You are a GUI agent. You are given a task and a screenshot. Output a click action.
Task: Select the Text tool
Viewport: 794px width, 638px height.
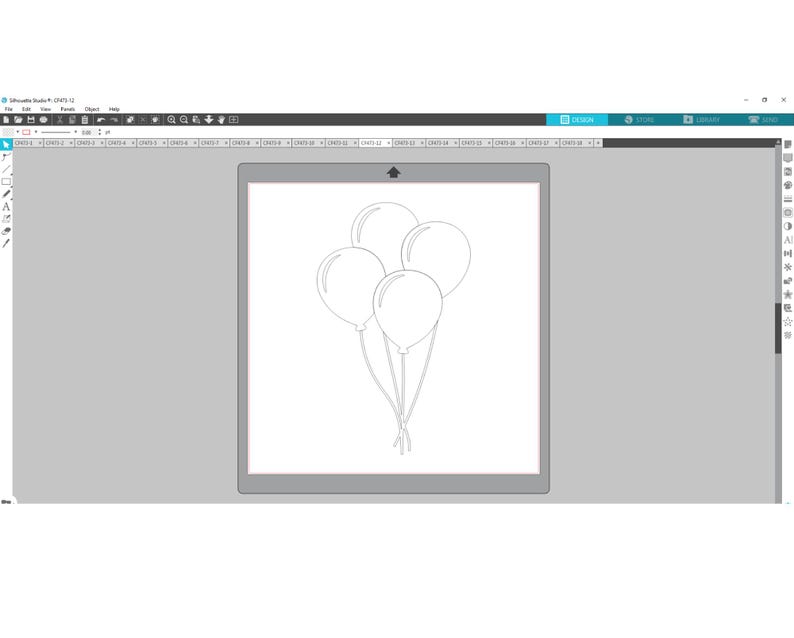[x=6, y=207]
